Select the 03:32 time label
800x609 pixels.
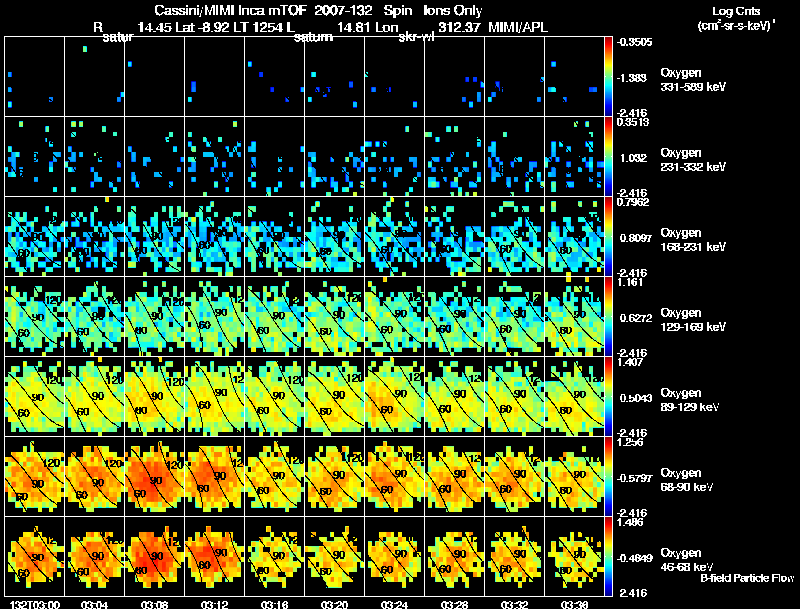click(514, 605)
